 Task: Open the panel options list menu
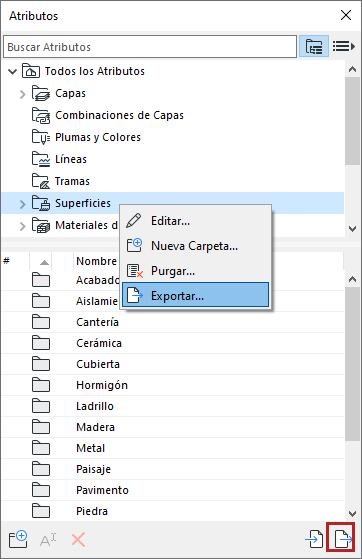click(343, 46)
